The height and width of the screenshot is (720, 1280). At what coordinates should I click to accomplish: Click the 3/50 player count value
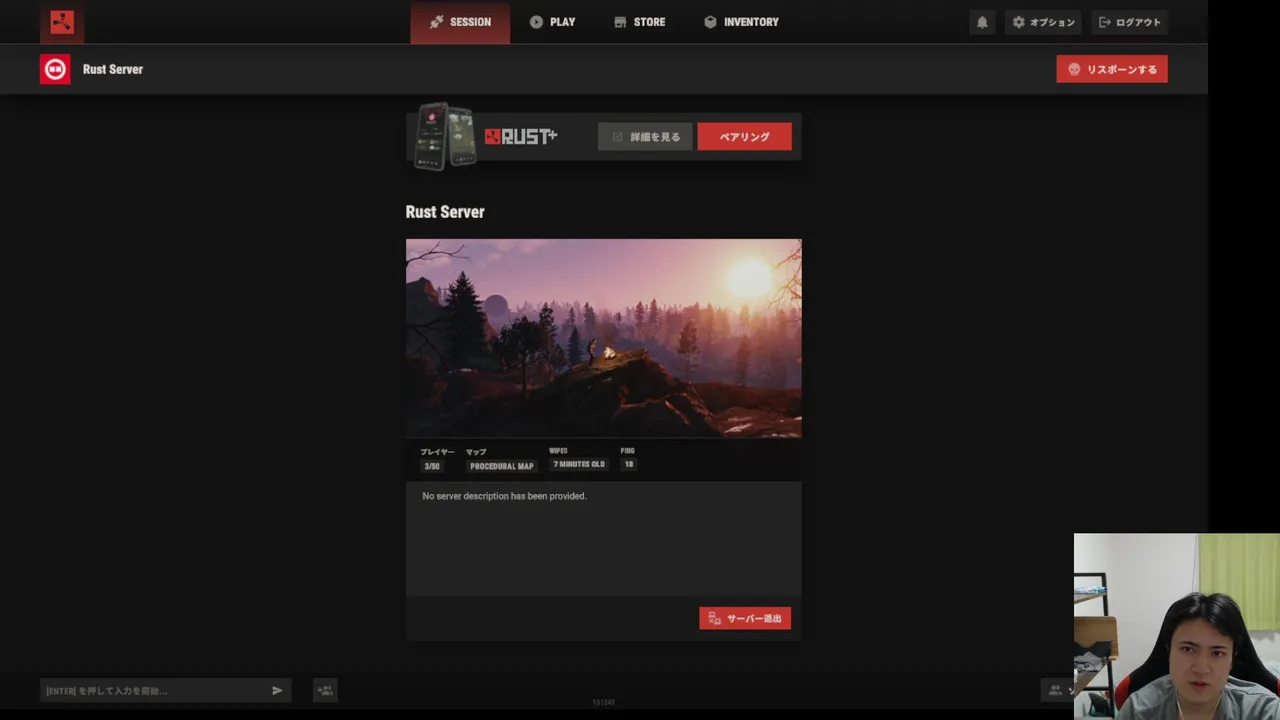(x=432, y=465)
